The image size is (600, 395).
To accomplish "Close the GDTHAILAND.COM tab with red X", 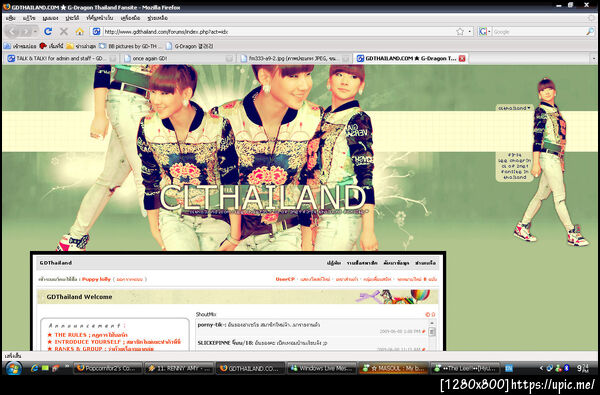I will pyautogui.click(x=462, y=59).
